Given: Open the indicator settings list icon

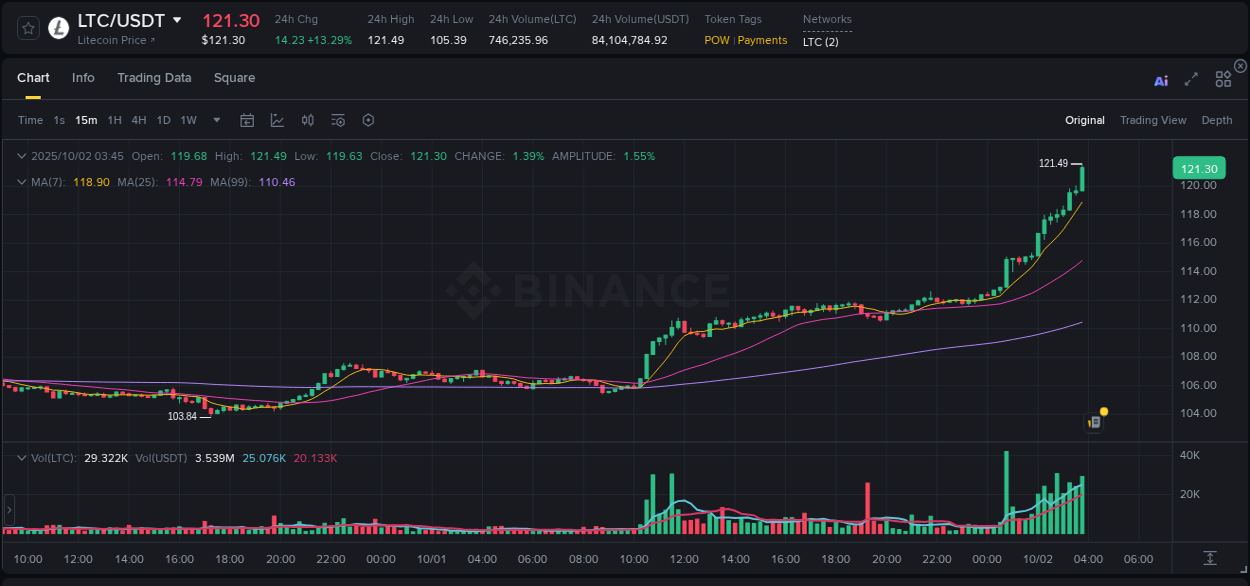Looking at the screenshot, I should coord(337,120).
